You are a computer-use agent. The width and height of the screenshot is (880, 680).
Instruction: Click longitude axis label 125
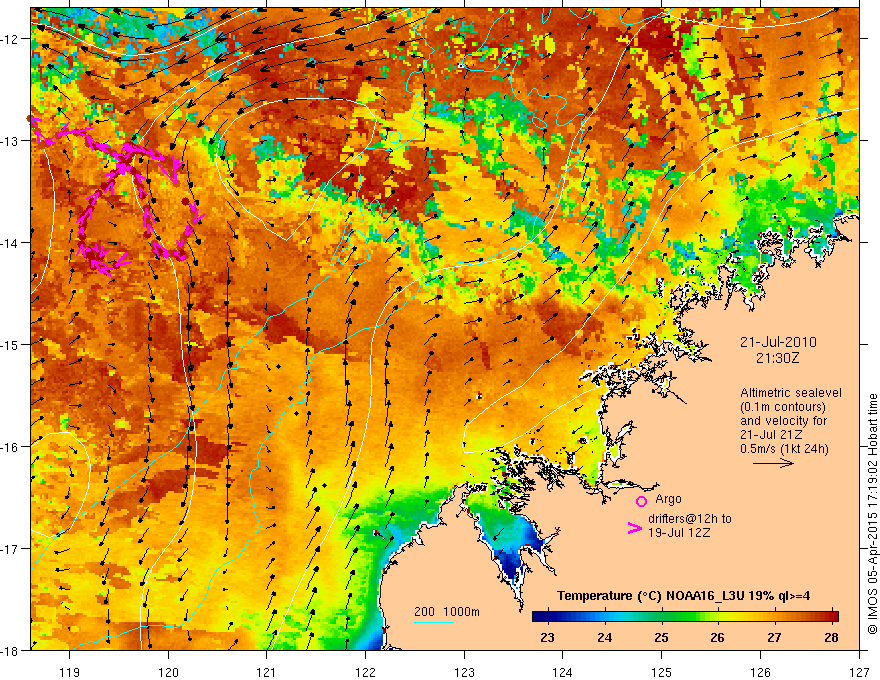click(662, 672)
